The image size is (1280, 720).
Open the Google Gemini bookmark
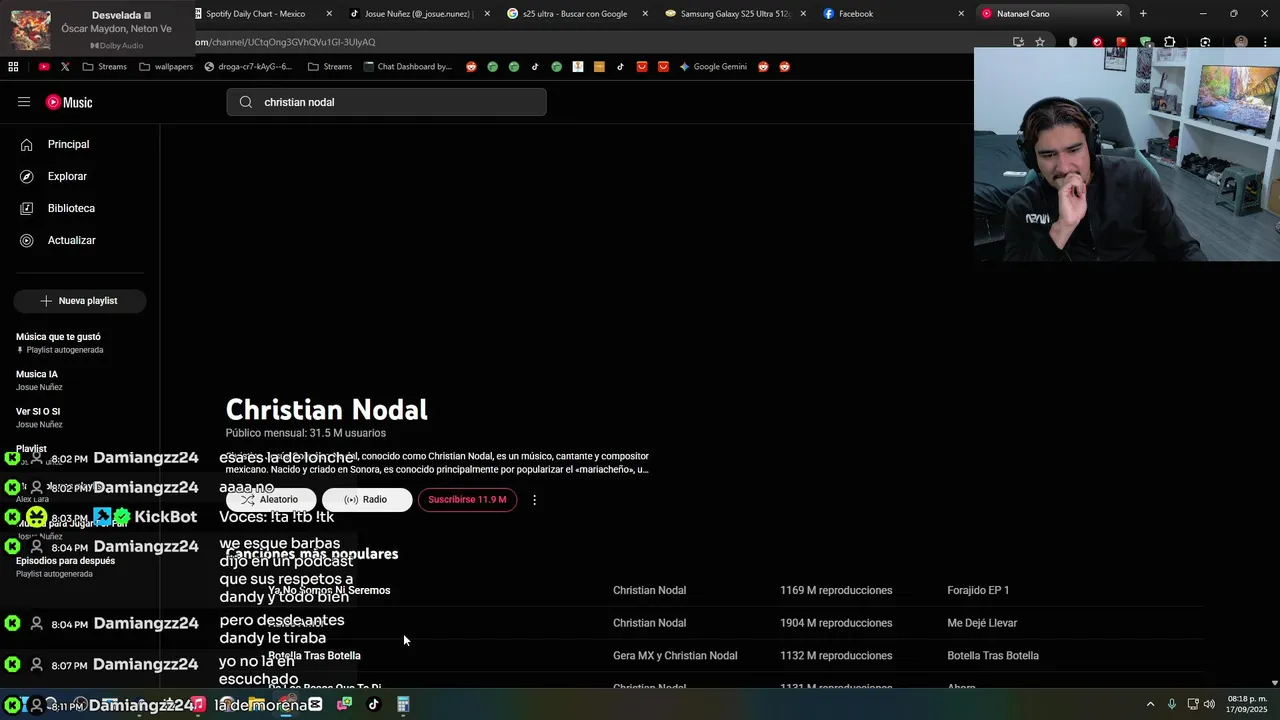(x=713, y=67)
